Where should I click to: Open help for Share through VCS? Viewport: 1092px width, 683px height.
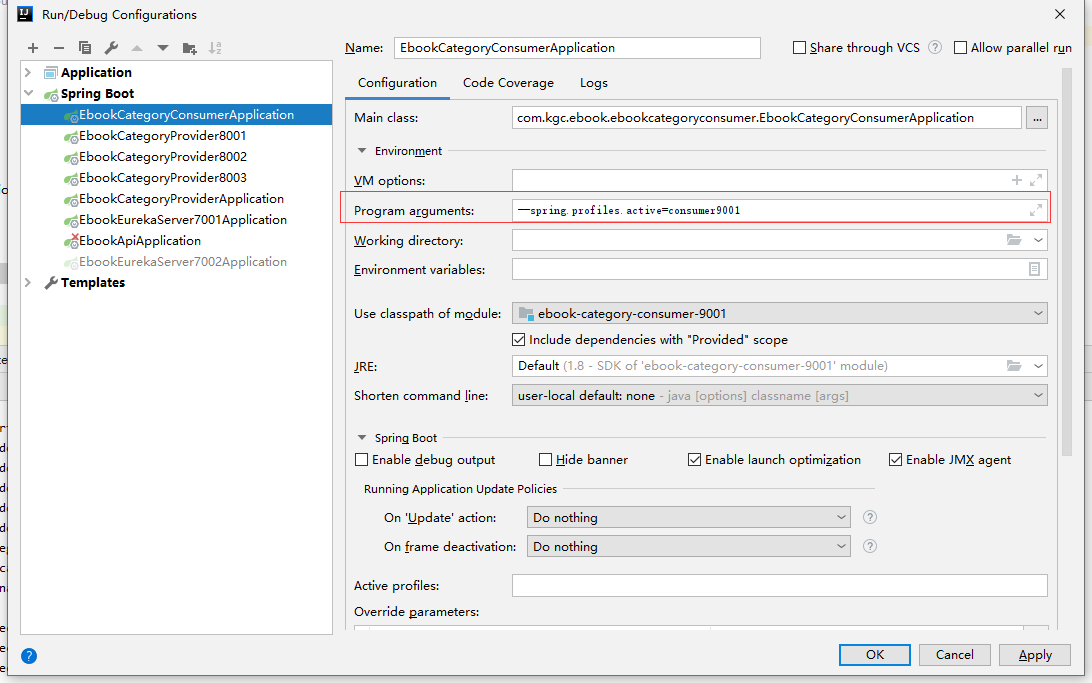click(935, 47)
